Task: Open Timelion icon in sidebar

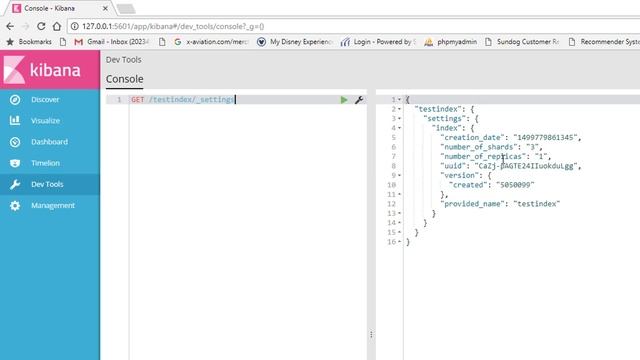Action: [15, 163]
